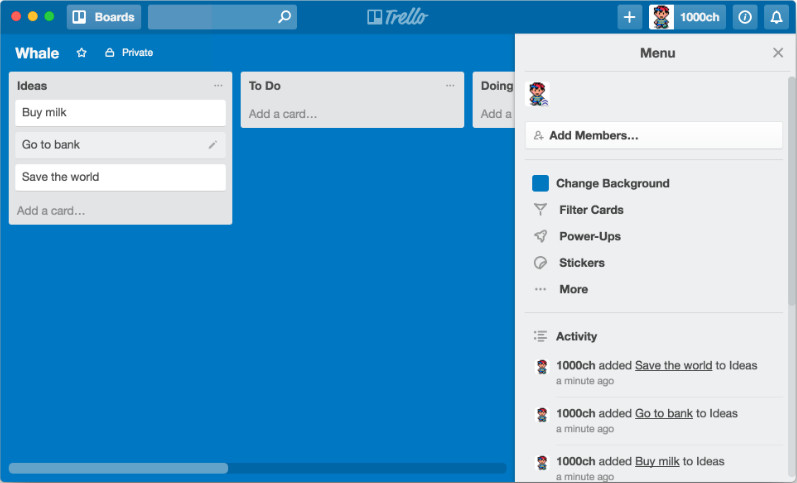Image resolution: width=797 pixels, height=483 pixels.
Task: Open the Ideas list options menu
Action: pyautogui.click(x=218, y=85)
